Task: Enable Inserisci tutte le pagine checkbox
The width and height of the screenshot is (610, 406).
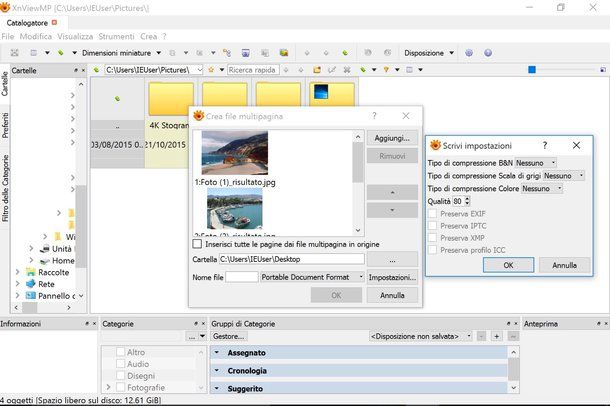Action: (x=197, y=244)
